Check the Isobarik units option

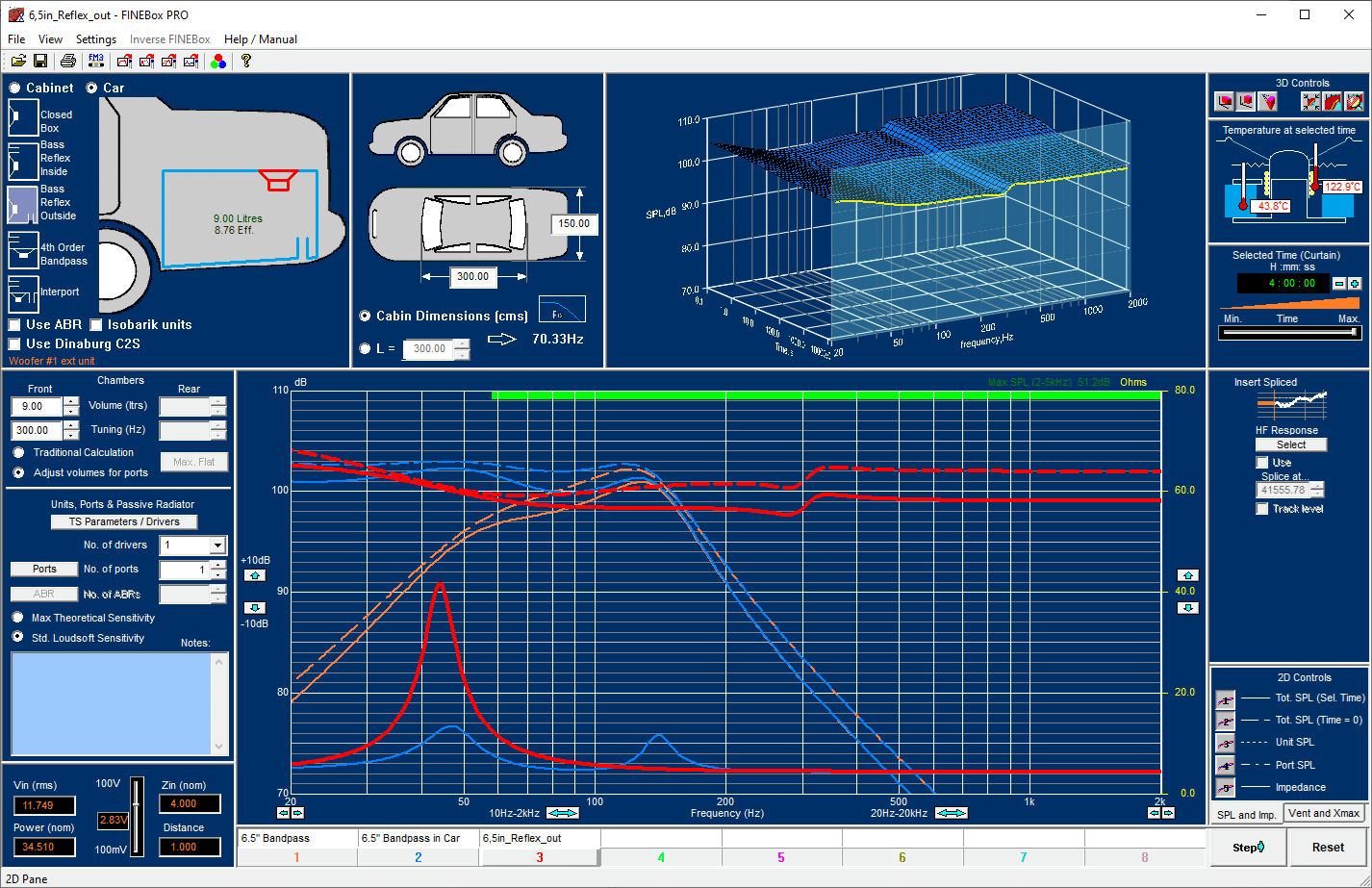coord(96,325)
